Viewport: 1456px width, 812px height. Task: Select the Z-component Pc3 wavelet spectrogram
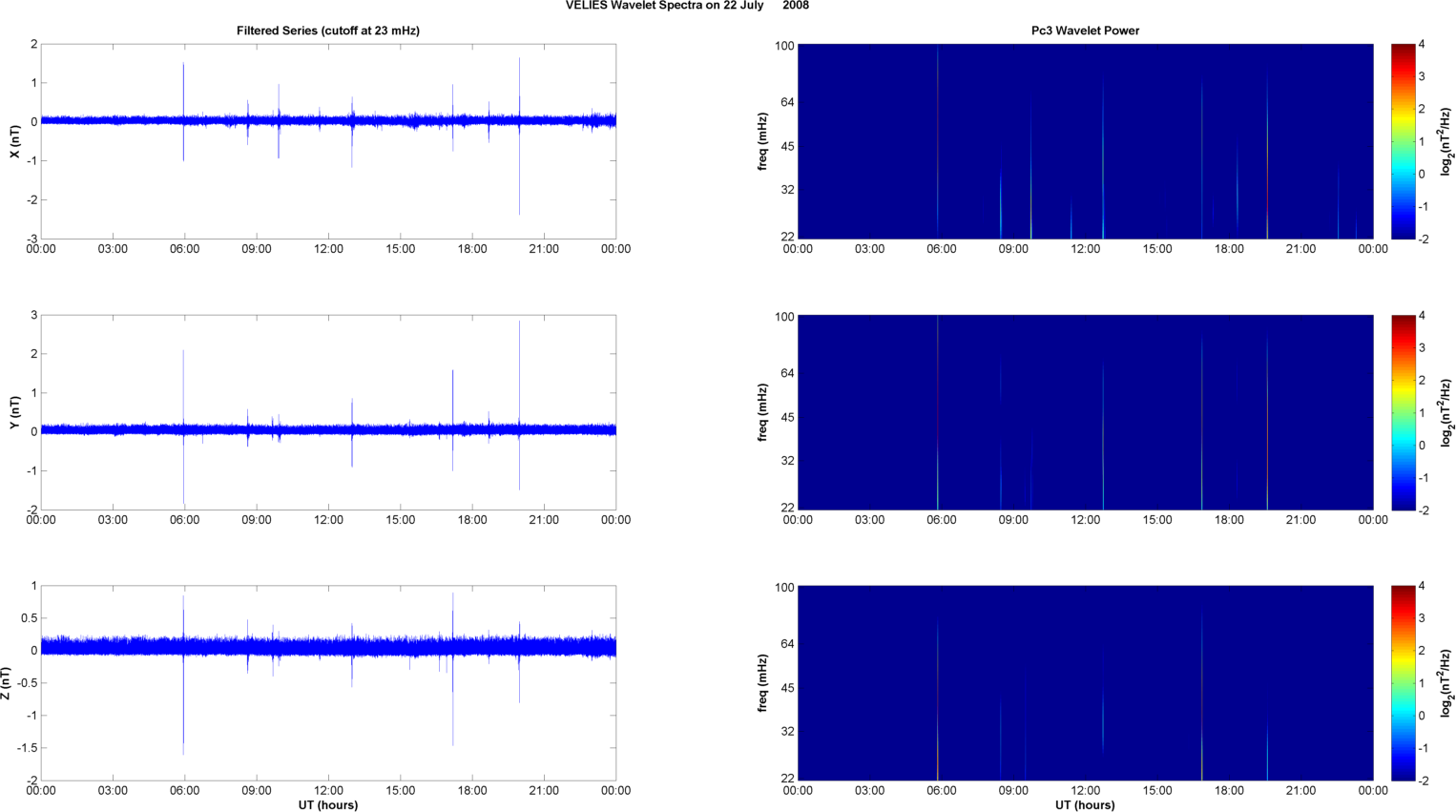click(1085, 683)
